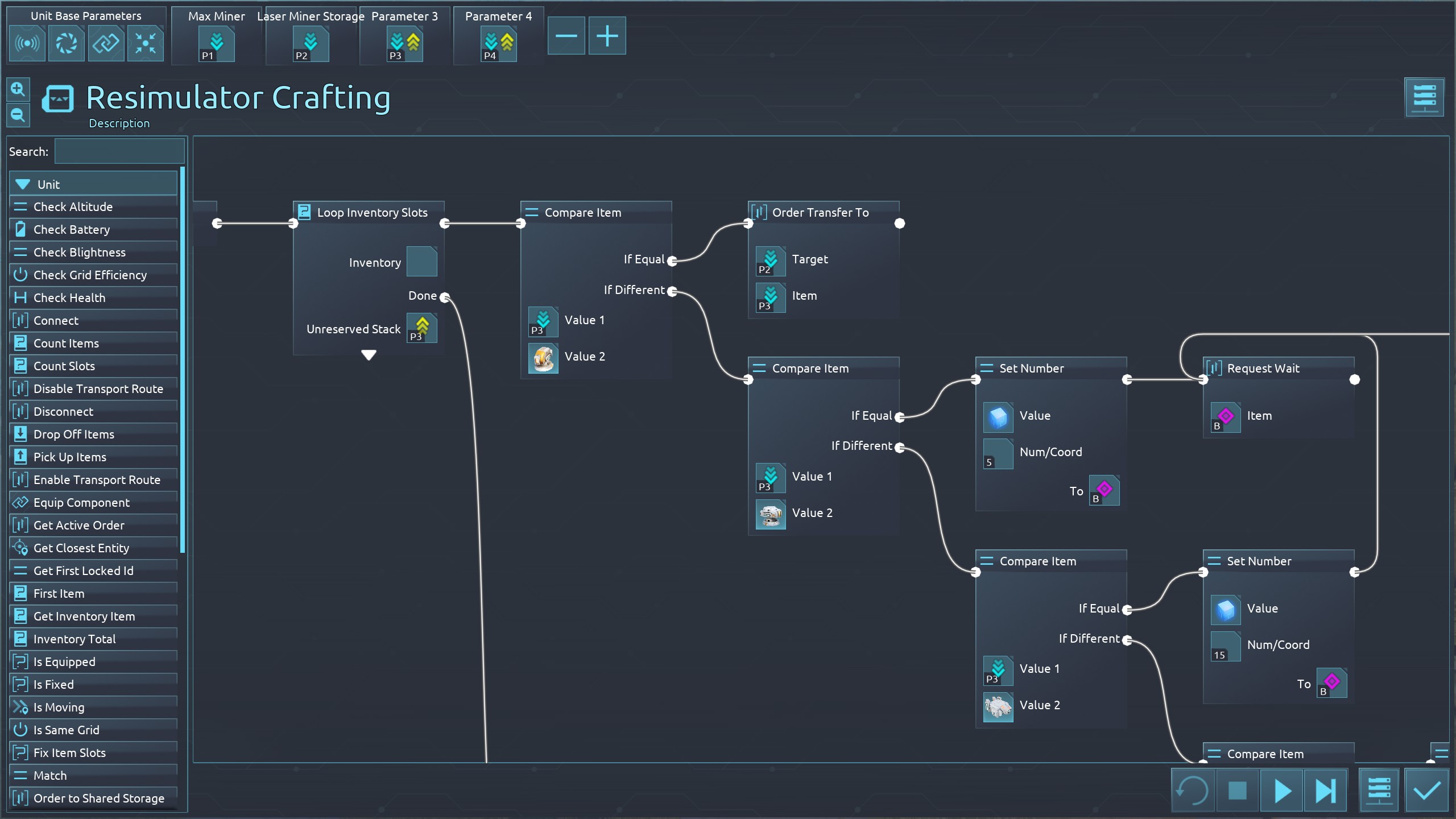This screenshot has width=1456, height=819.
Task: Select Check Battery from instruction list
Action: pos(72,230)
